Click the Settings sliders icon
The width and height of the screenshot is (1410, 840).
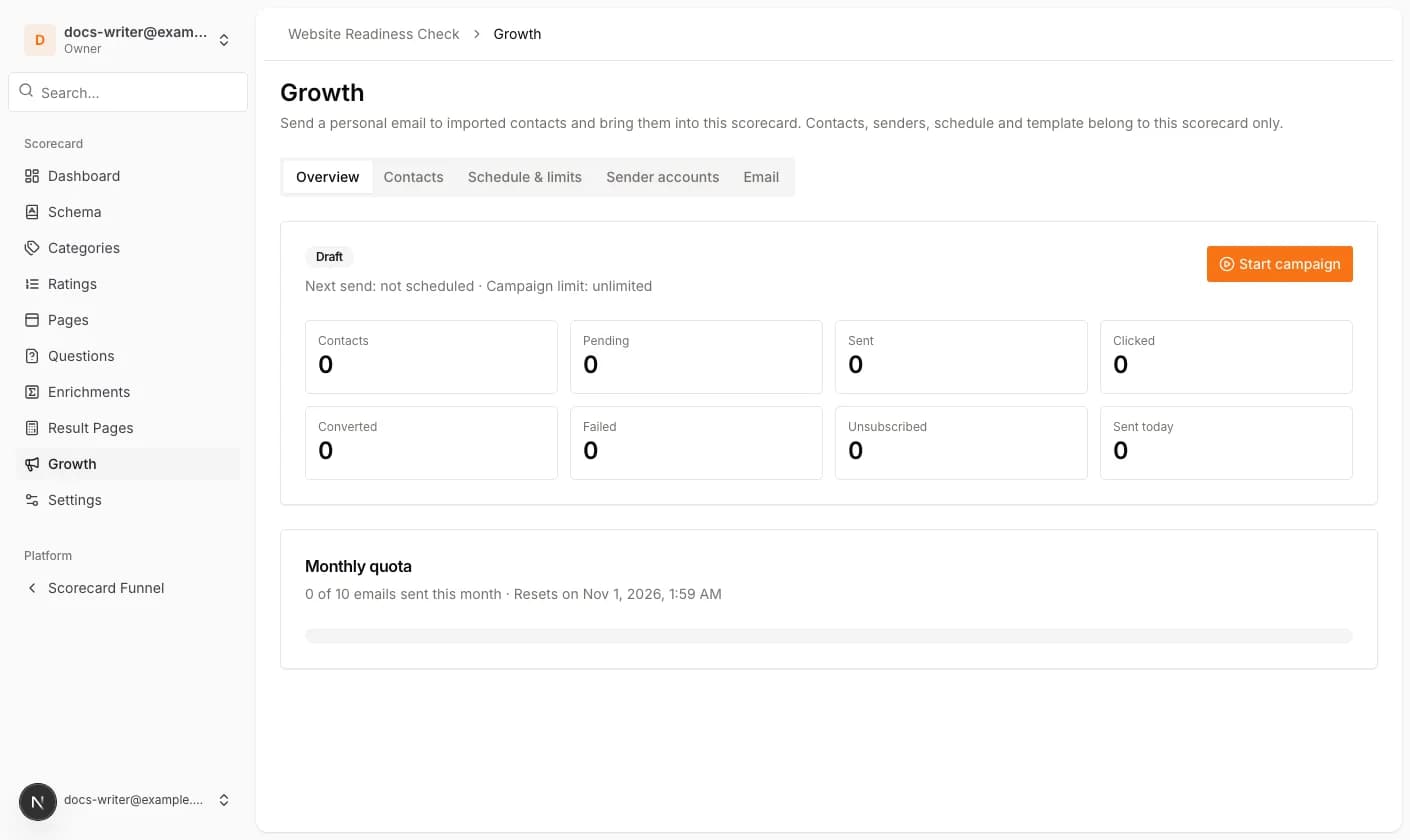point(32,500)
